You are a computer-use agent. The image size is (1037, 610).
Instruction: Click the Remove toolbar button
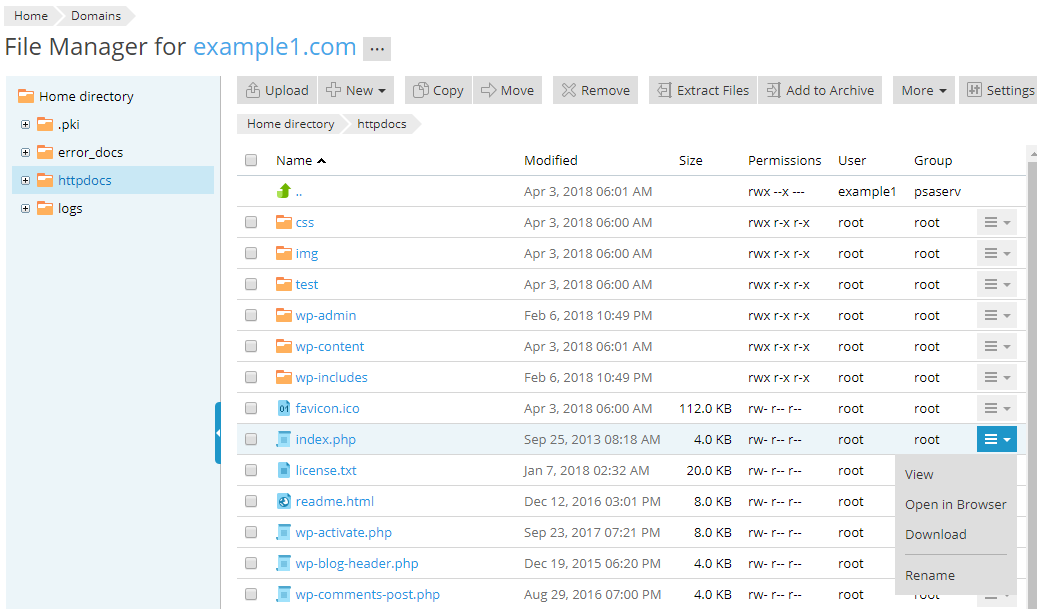[x=595, y=90]
